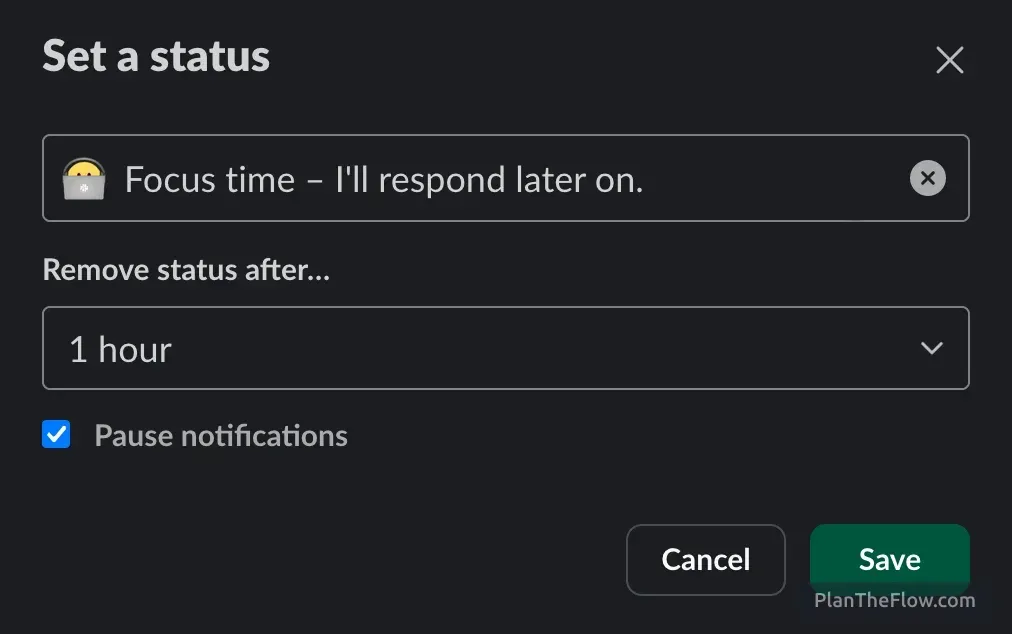
Task: Toggle the Pause notifications checkbox
Action: (56, 434)
